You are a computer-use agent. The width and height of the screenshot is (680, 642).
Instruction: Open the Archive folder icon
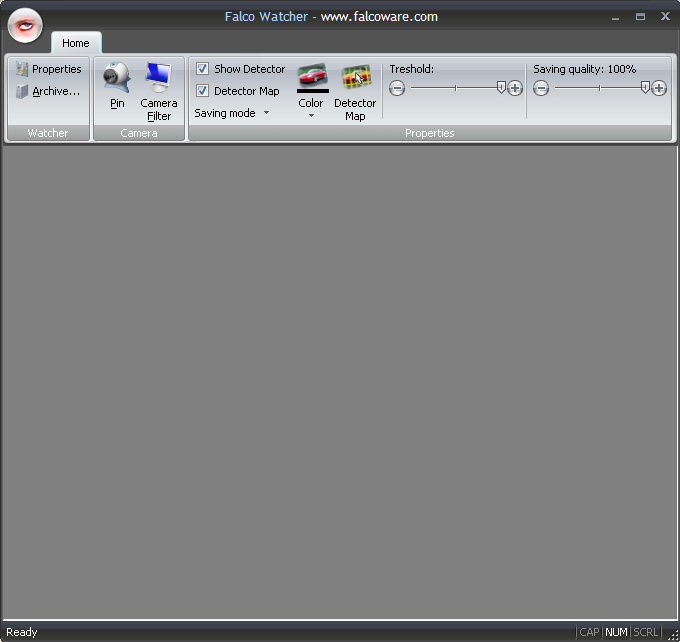point(22,92)
